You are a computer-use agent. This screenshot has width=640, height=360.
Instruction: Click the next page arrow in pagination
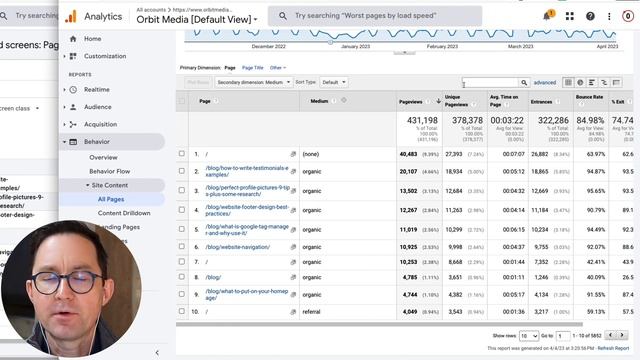pos(622,335)
